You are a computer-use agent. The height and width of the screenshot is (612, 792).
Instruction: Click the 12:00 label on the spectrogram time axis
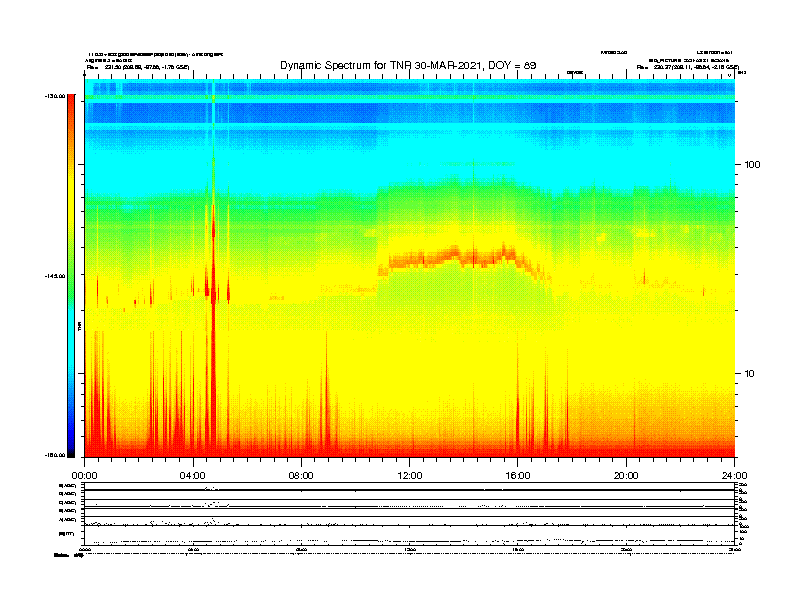[x=410, y=476]
